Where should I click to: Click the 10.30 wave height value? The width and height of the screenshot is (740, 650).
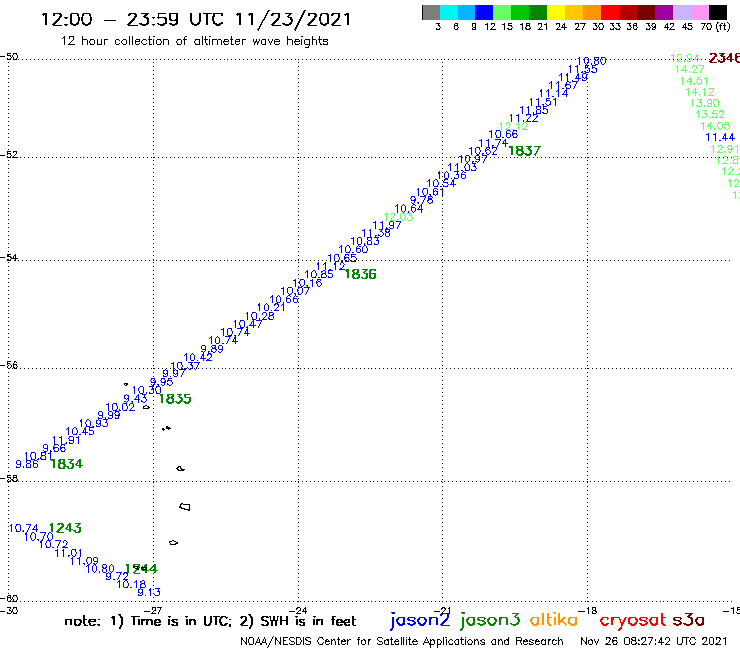[146, 390]
